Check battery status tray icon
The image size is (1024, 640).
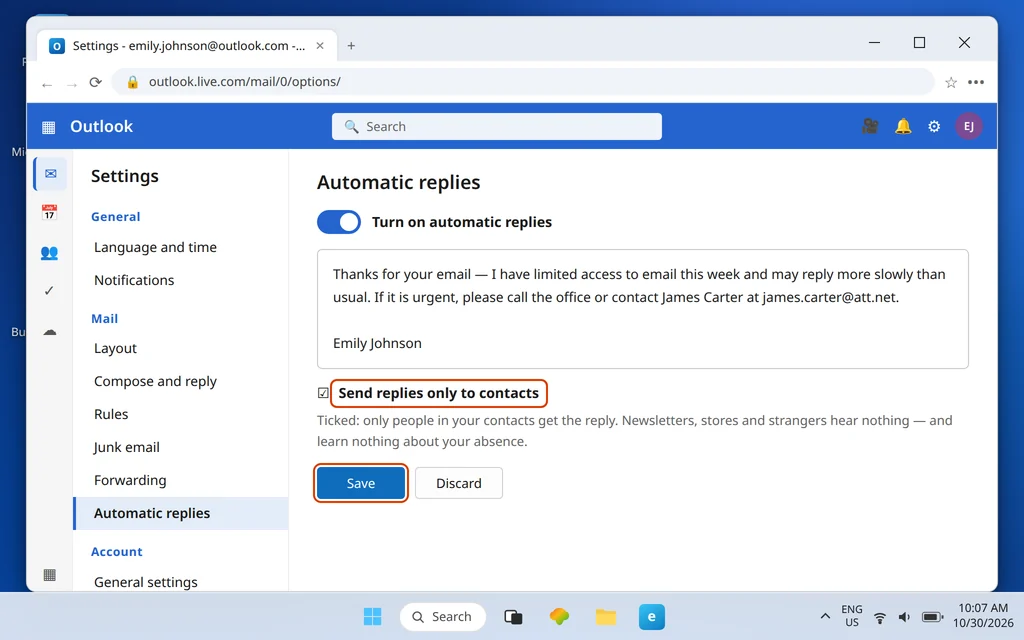[932, 616]
